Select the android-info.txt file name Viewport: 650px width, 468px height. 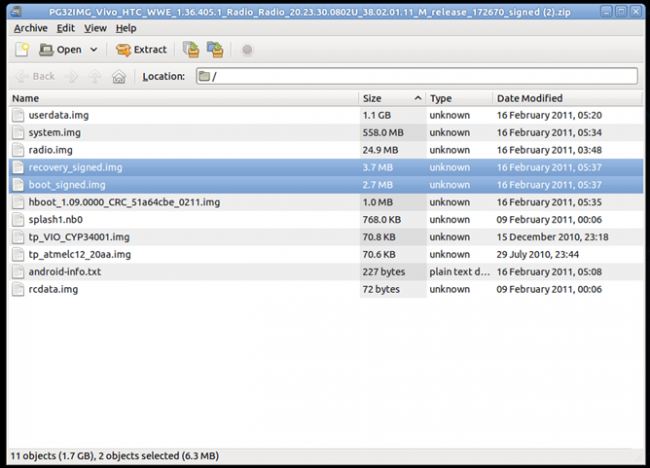65,272
